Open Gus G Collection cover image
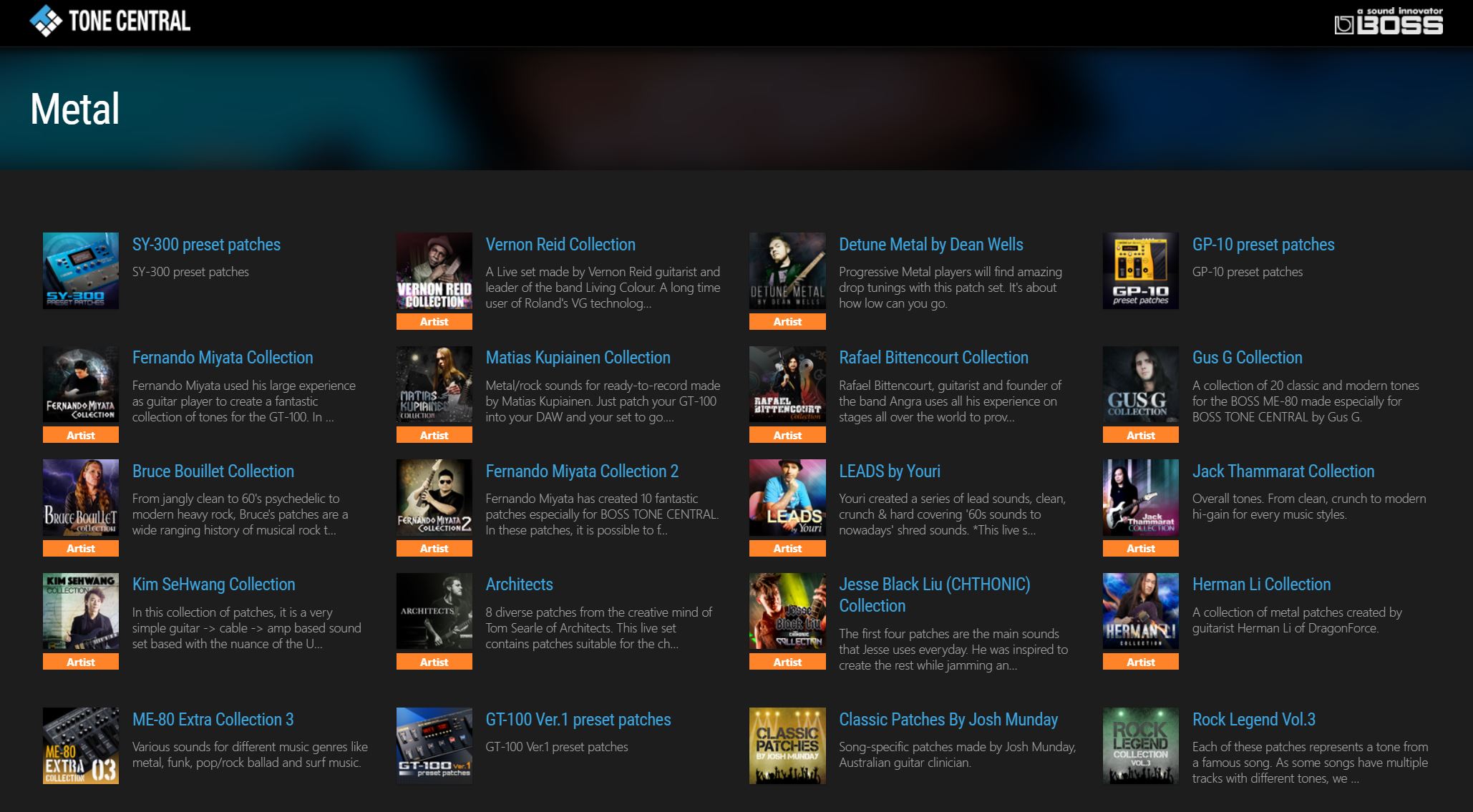This screenshot has width=1473, height=812. [1141, 384]
